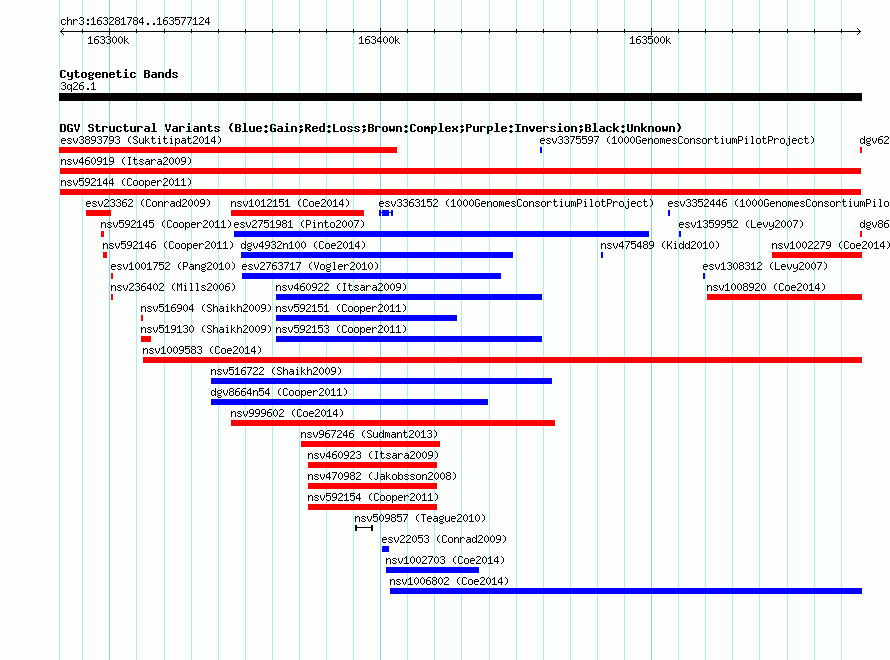Viewport: 890px width, 660px height.
Task: Click the 3q26.1 cytogenetic band bar
Action: click(460, 97)
